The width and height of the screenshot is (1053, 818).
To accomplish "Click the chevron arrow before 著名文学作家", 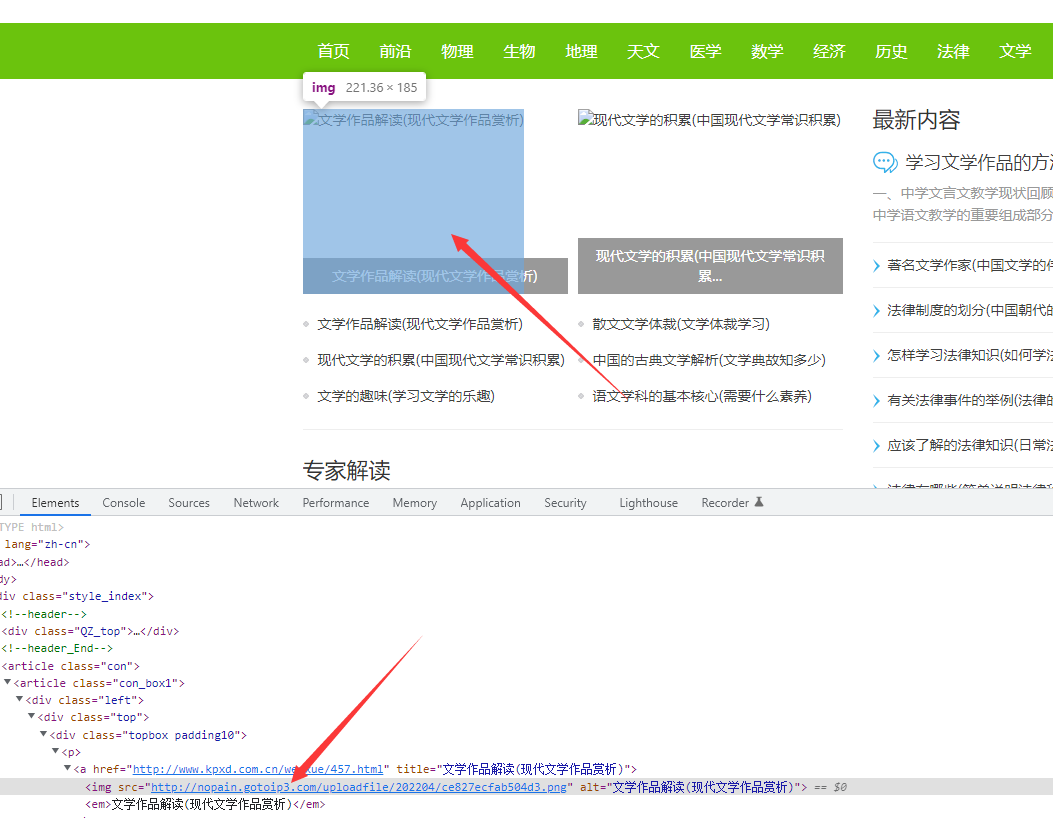I will coord(877,266).
